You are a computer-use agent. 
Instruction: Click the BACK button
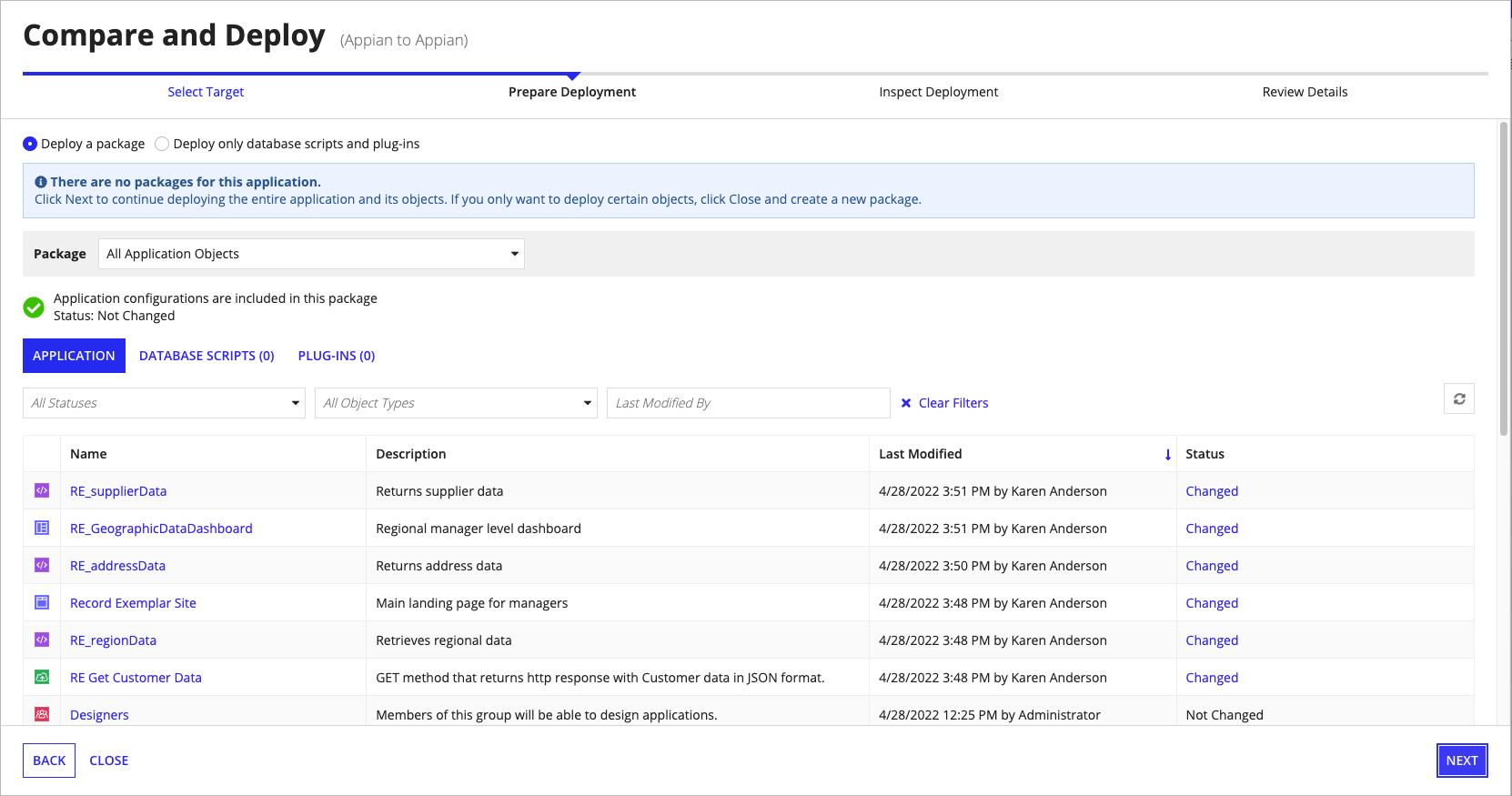pos(49,761)
